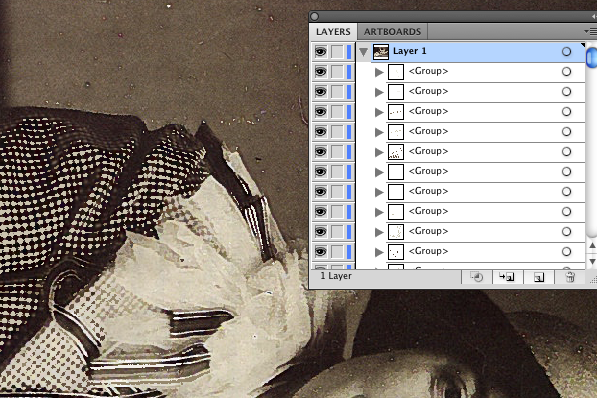Screen dimensions: 597x398
Task: Click the Create New Sublayer icon
Action: pos(507,277)
